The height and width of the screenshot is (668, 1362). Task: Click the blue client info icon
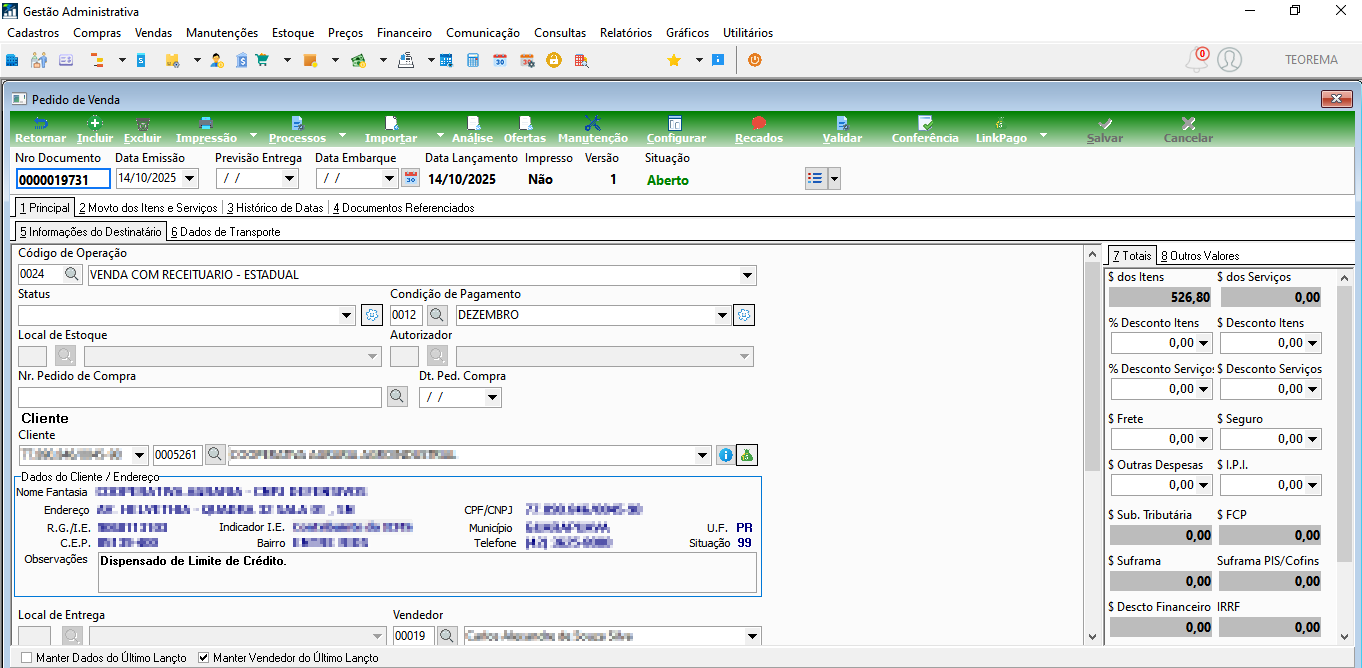click(x=726, y=455)
